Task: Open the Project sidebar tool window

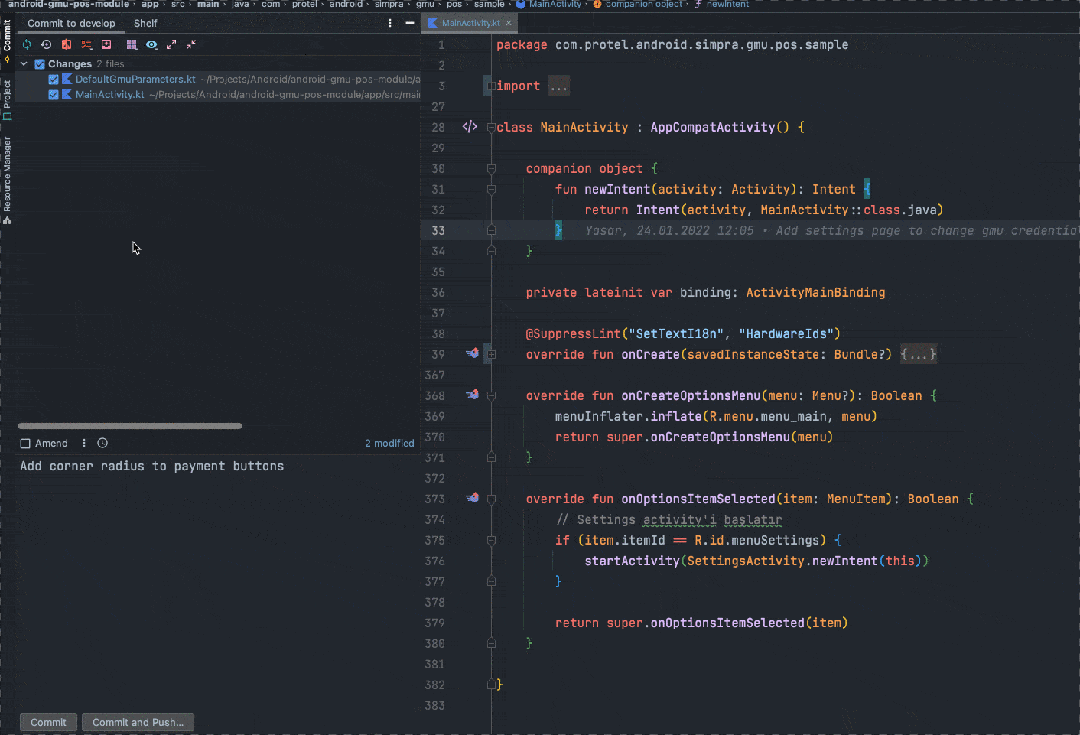Action: pos(7,100)
